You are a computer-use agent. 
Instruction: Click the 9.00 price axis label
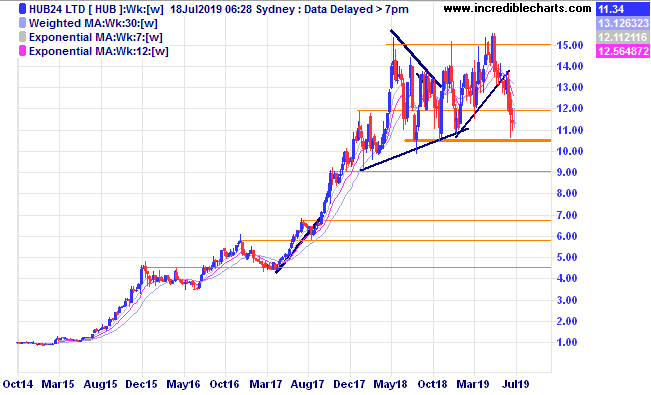pyautogui.click(x=566, y=172)
